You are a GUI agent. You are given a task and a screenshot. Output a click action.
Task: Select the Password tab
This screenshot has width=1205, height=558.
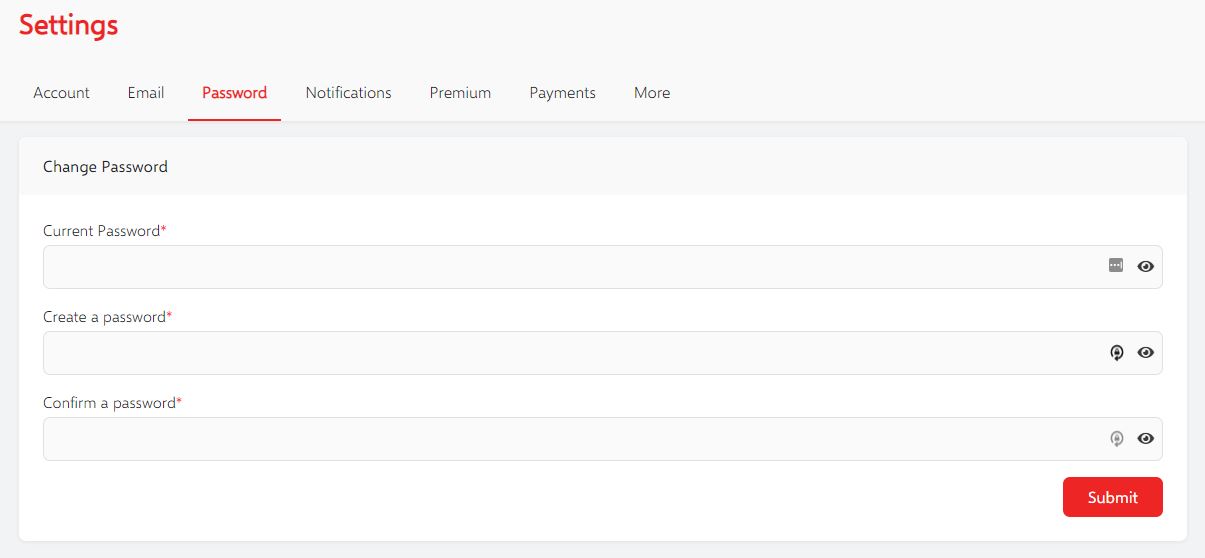point(234,93)
